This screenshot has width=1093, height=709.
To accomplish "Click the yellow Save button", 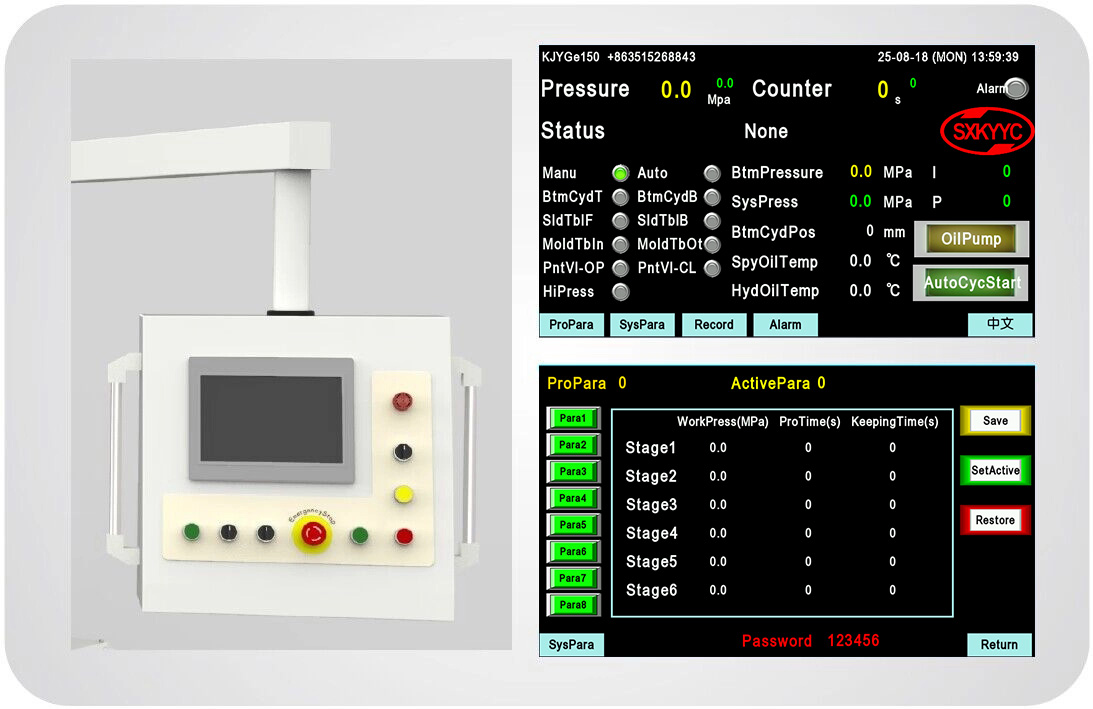I will pos(995,421).
